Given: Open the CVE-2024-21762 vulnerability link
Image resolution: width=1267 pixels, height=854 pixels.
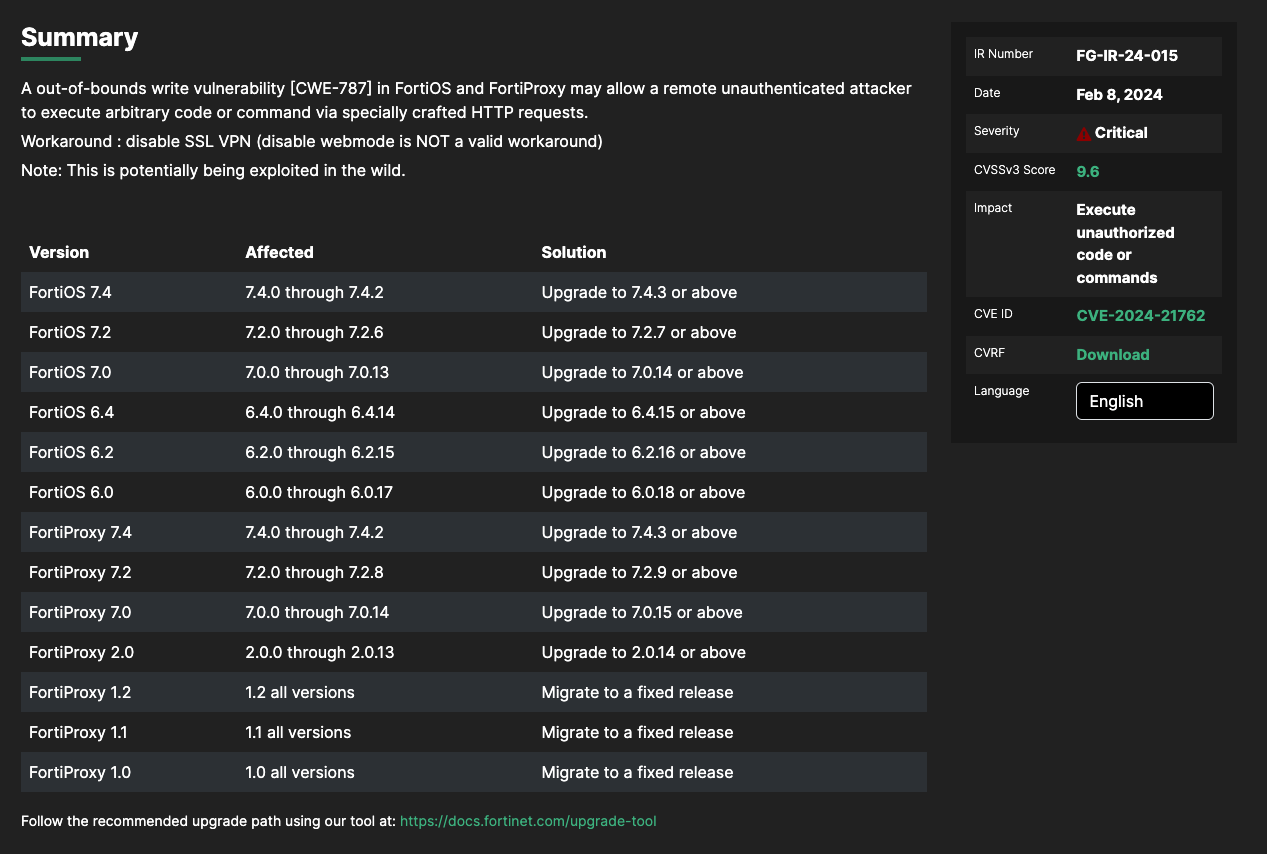Looking at the screenshot, I should (x=1141, y=314).
